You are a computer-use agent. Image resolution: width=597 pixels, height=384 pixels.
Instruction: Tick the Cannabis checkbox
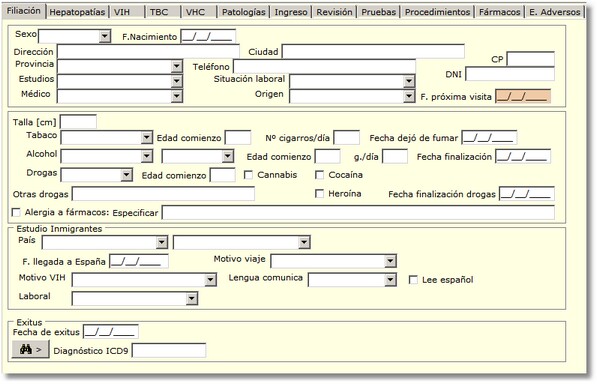[248, 175]
